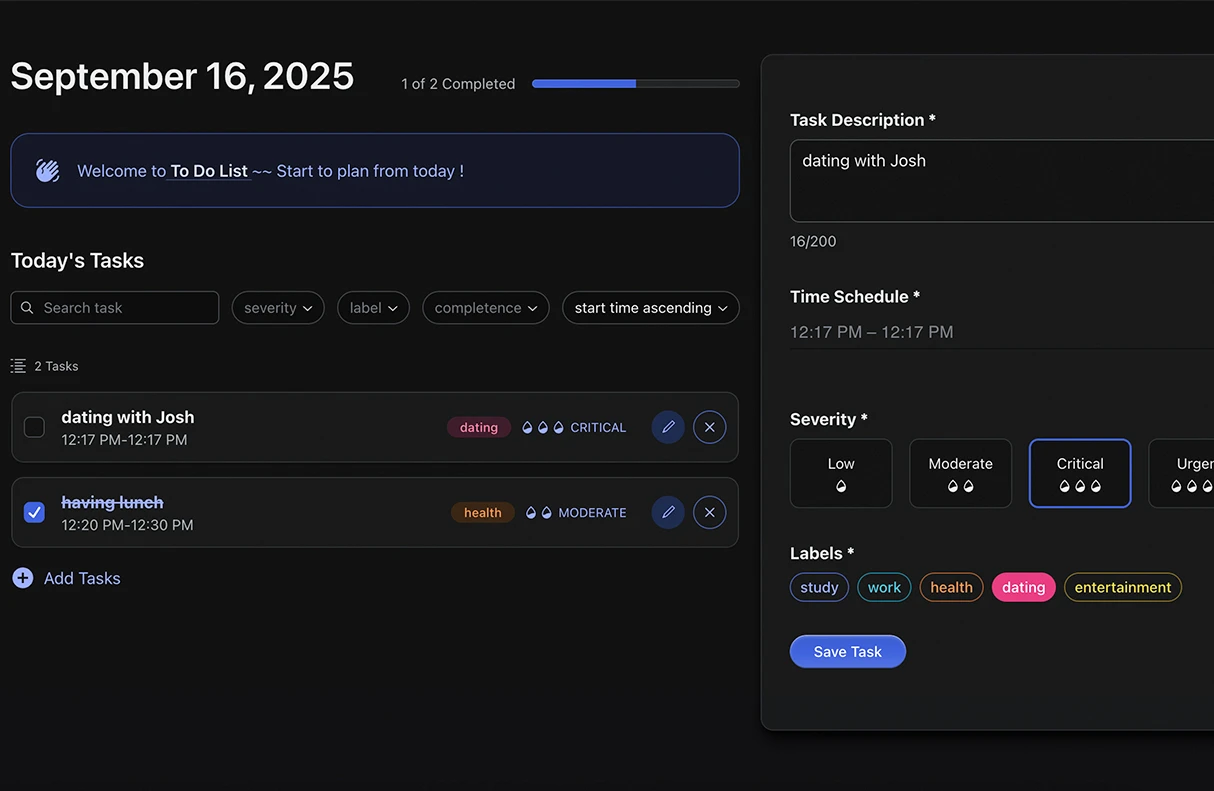Remove the having lunch task with X icon
1214x791 pixels.
pyautogui.click(x=709, y=513)
